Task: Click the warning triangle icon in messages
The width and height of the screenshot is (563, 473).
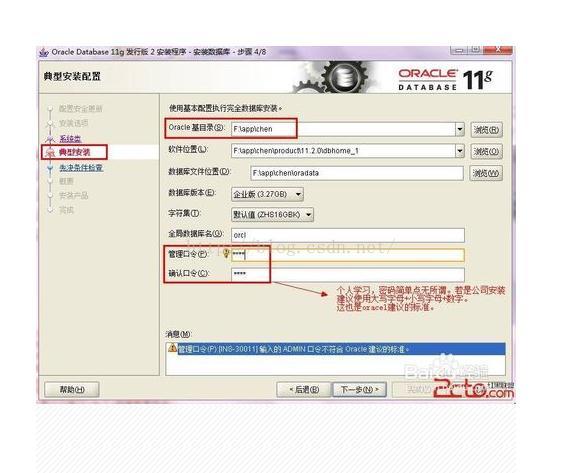Action: pyautogui.click(x=172, y=348)
